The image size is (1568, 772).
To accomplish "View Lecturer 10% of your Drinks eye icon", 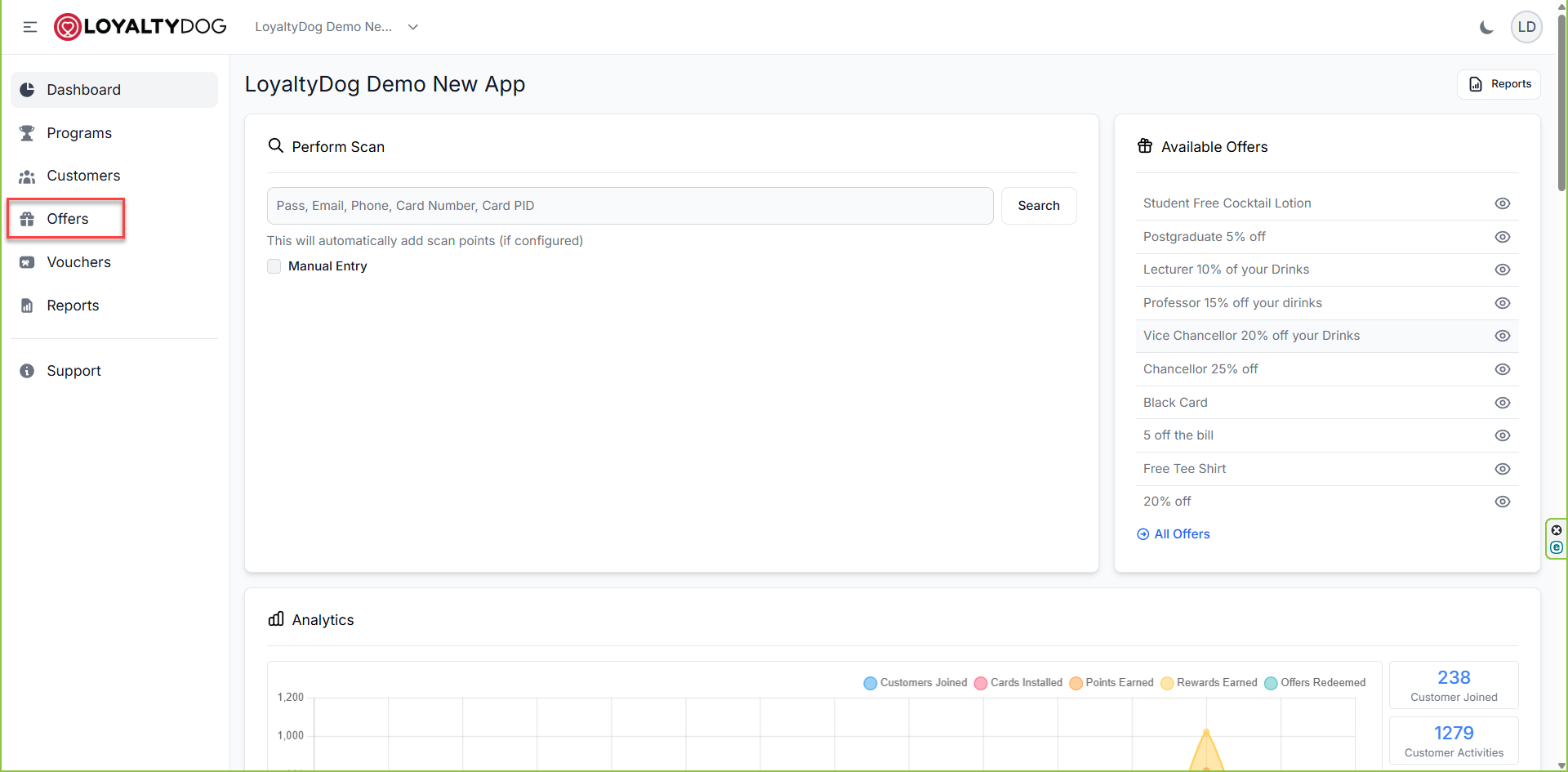I will coord(1503,270).
